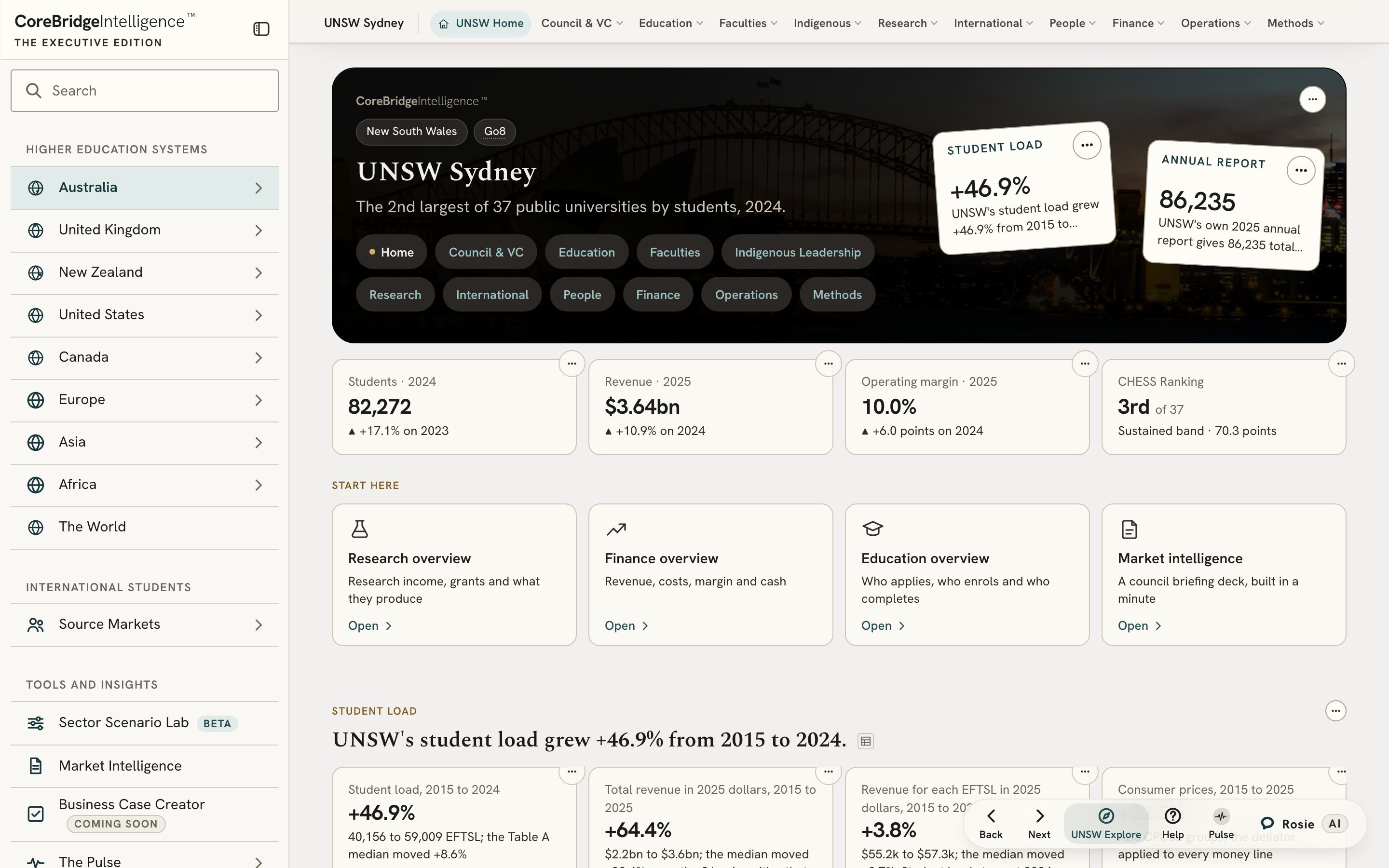
Task: Open the Market intelligence card link
Action: click(x=1140, y=626)
